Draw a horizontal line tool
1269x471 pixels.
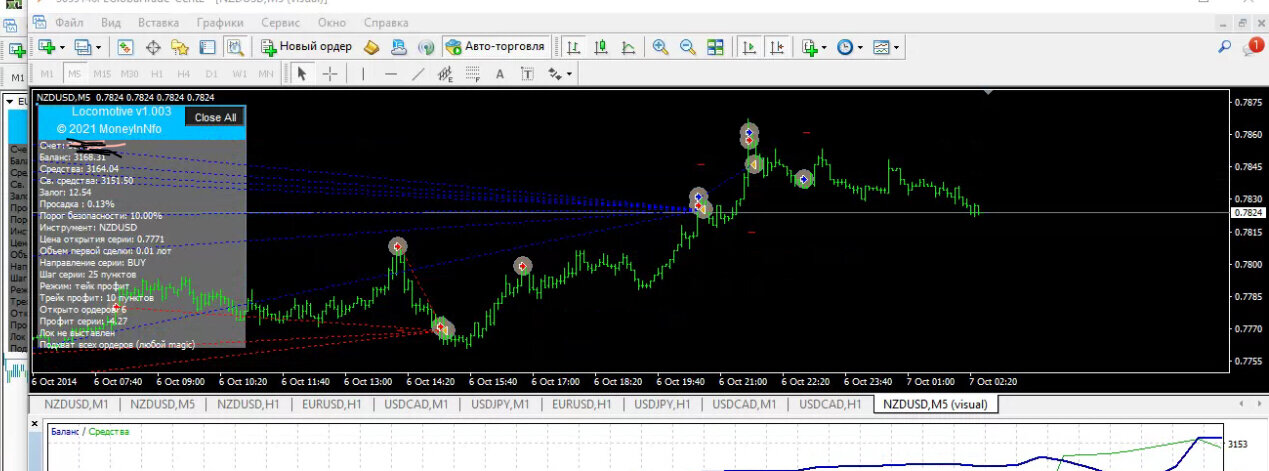391,74
